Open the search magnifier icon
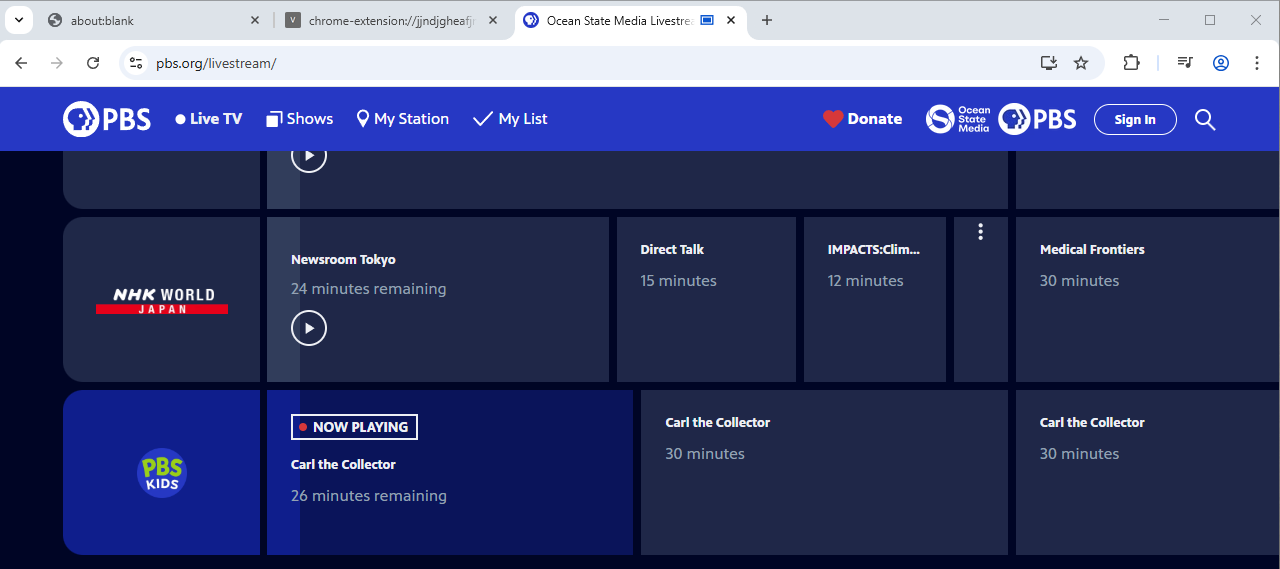The width and height of the screenshot is (1280, 569). (x=1205, y=120)
